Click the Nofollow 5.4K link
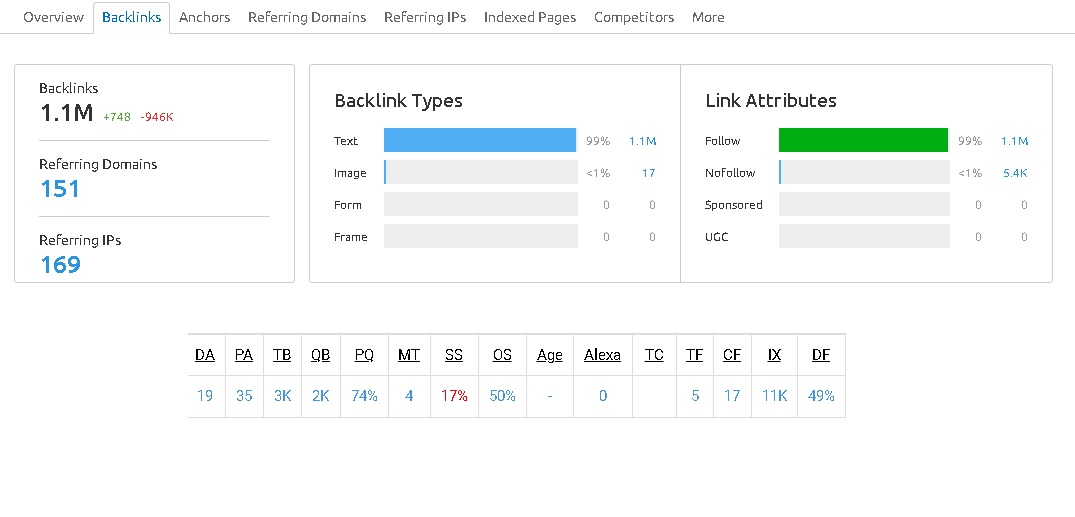 1015,173
